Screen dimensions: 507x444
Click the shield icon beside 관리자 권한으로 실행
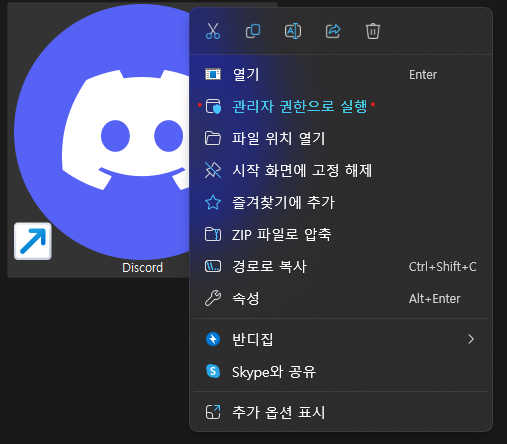pos(213,106)
